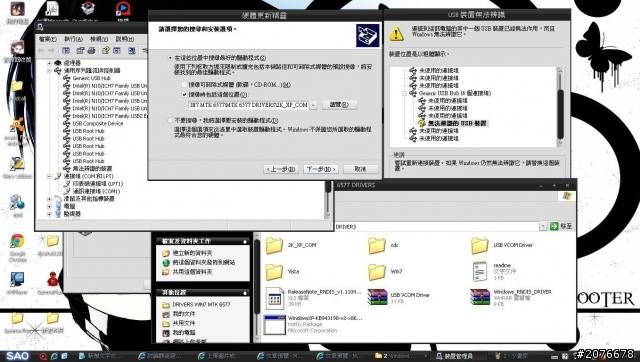
Task: Click 取消 cancel button in wizard
Action: click(360, 169)
